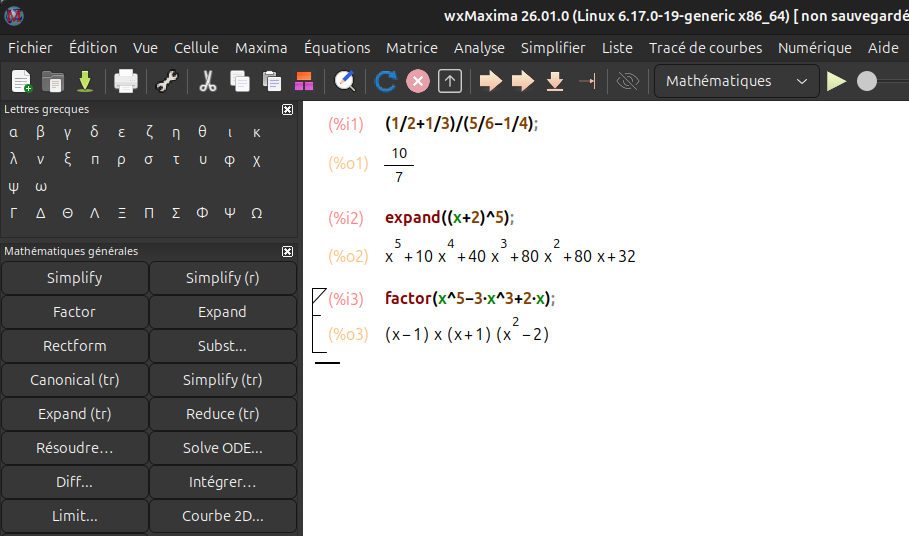
Task: Insert the Greek letter Ω
Action: 257,213
